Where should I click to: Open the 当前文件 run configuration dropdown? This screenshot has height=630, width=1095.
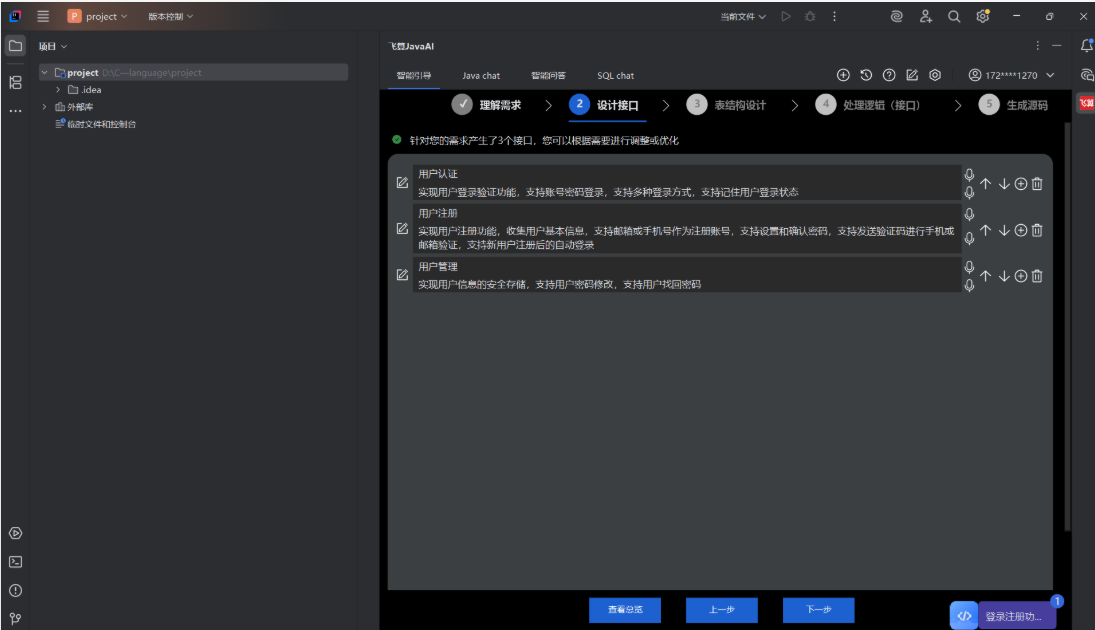click(743, 16)
